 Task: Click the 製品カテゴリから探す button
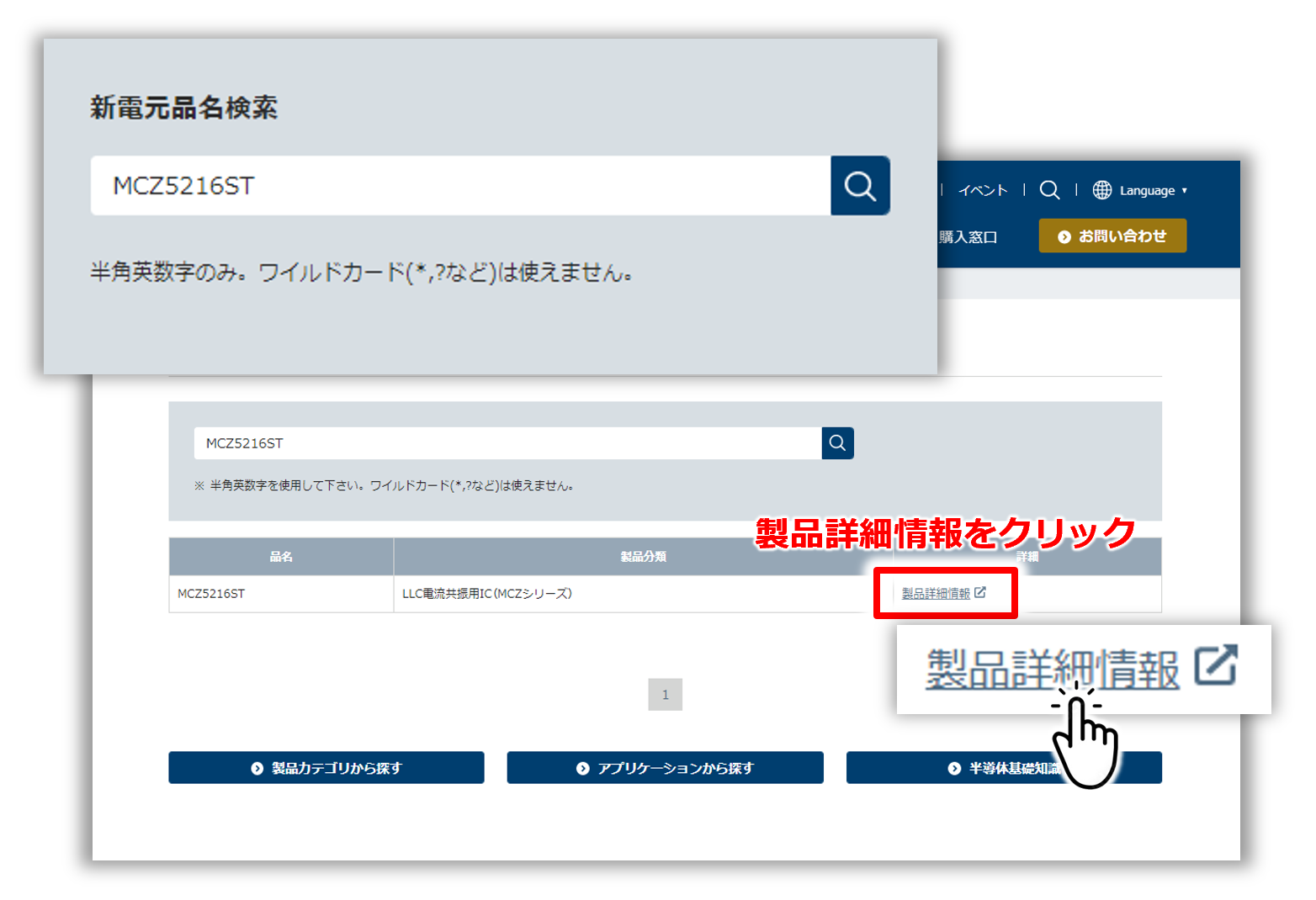pos(326,767)
